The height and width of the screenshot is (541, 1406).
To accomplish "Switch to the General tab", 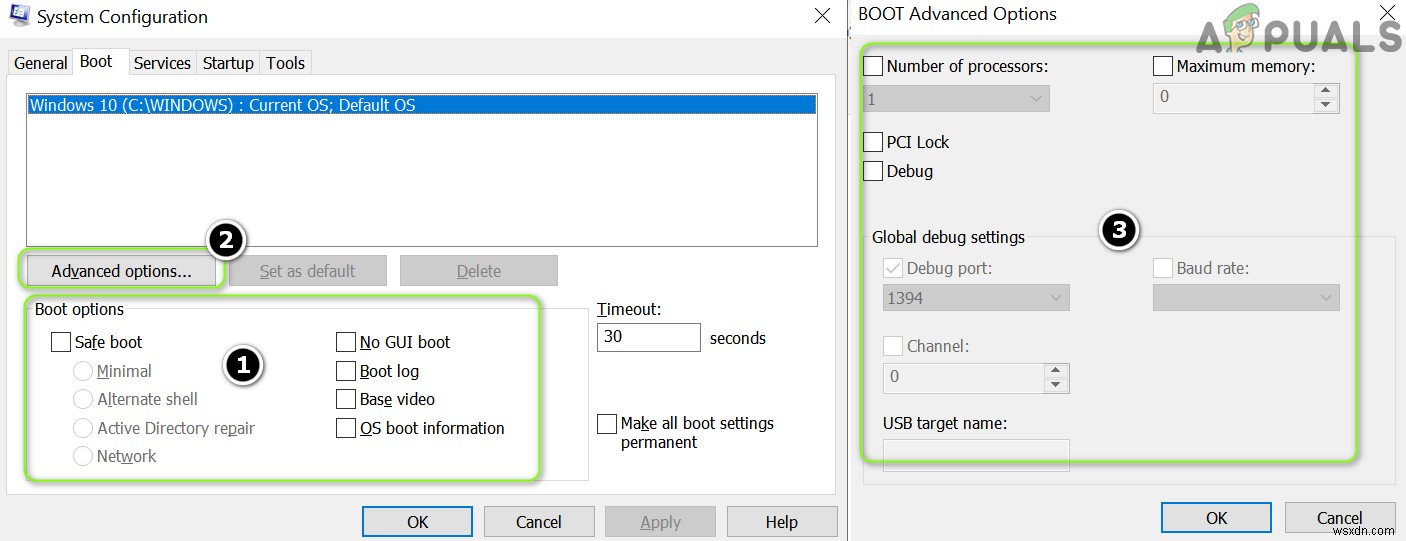I will pyautogui.click(x=41, y=63).
